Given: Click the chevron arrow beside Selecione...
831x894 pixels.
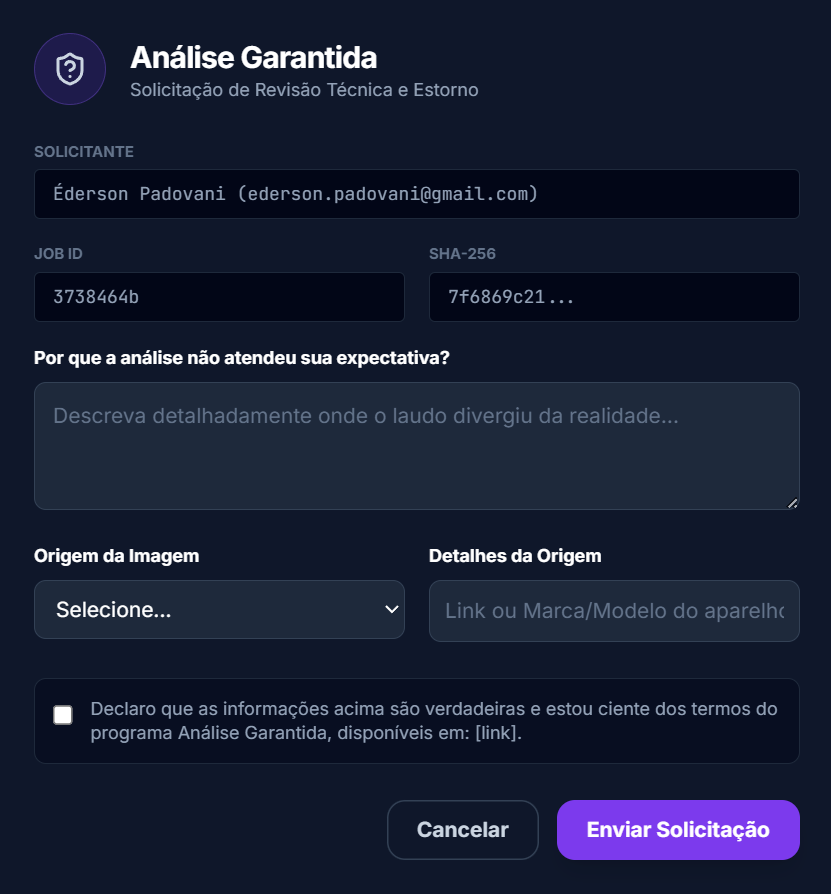Looking at the screenshot, I should 391,610.
